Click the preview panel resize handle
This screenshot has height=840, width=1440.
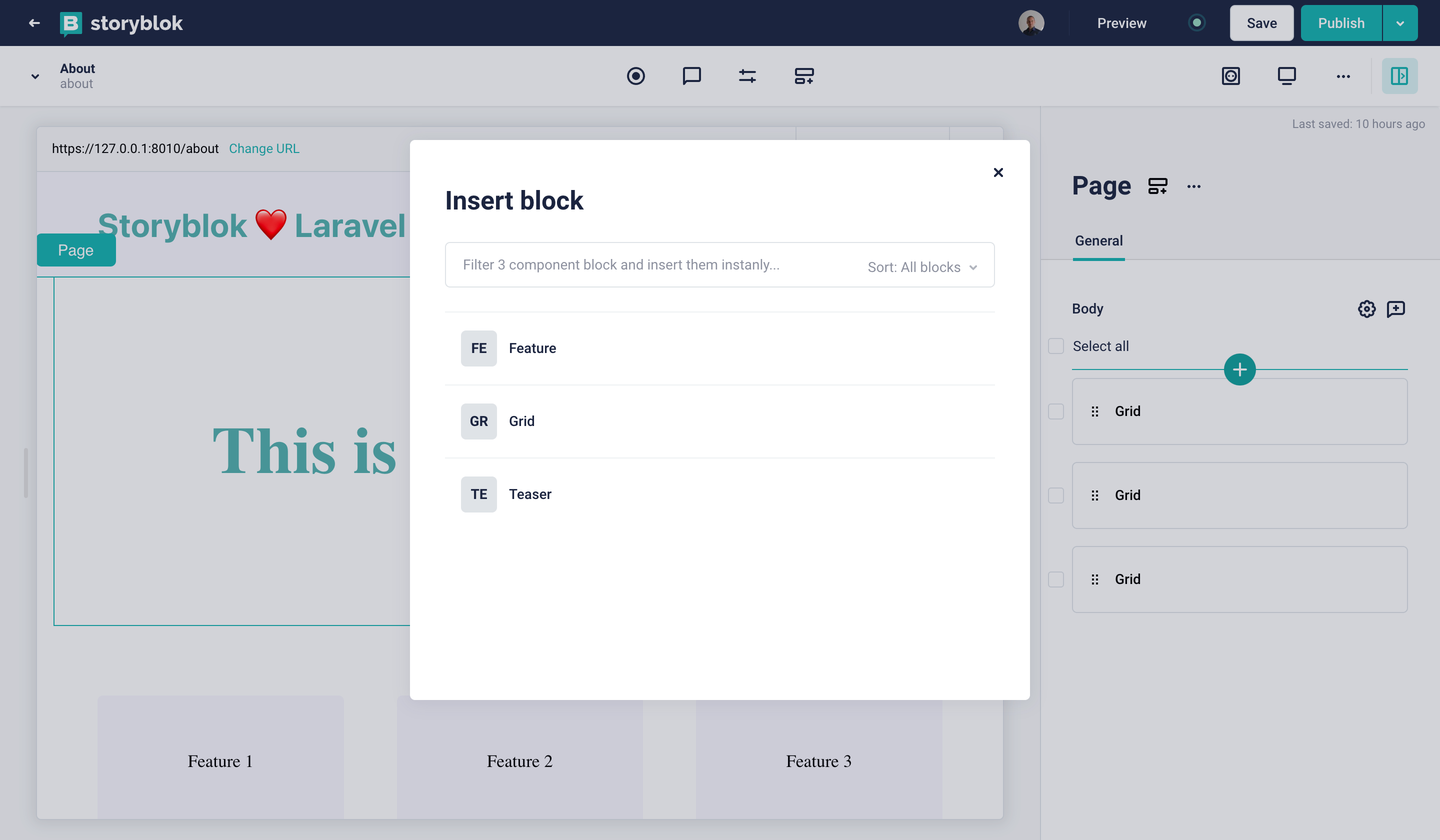click(x=25, y=472)
